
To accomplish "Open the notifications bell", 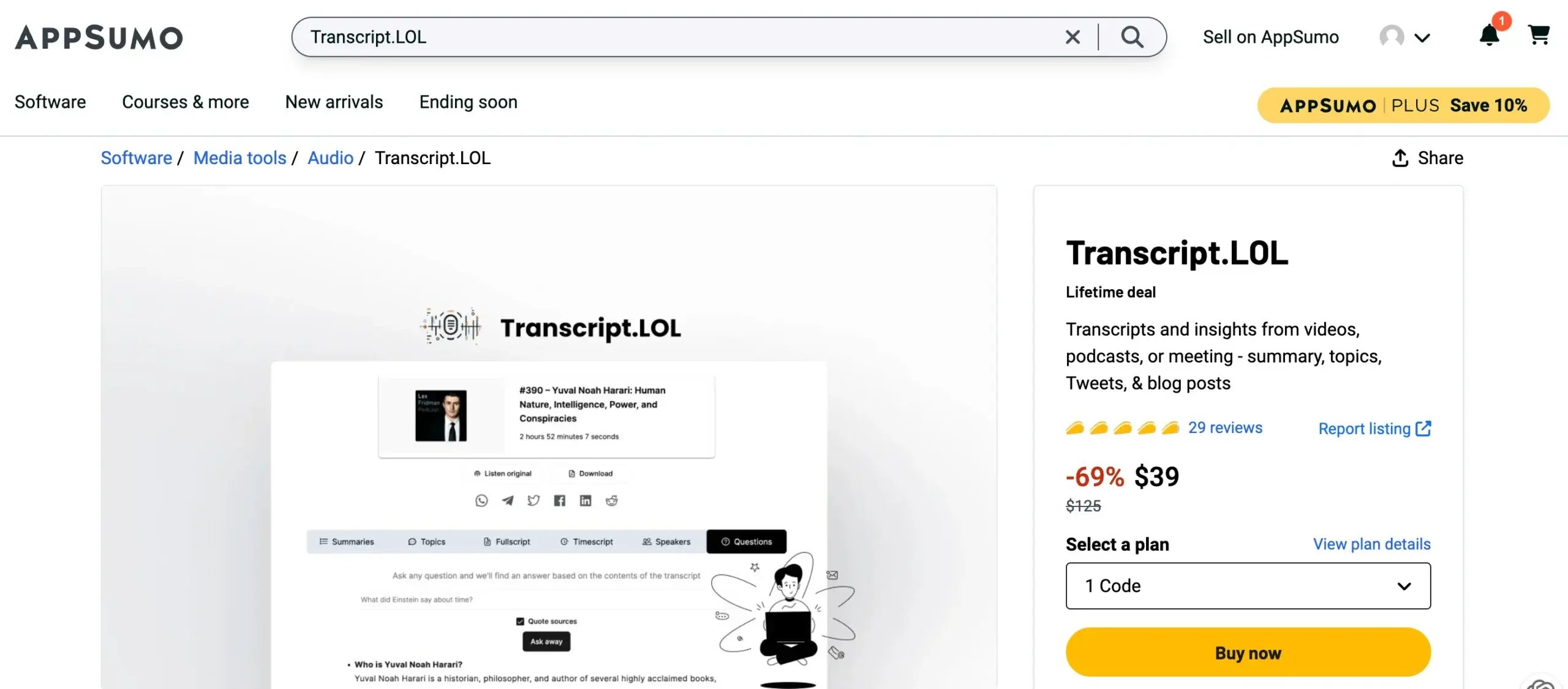I will click(x=1489, y=36).
